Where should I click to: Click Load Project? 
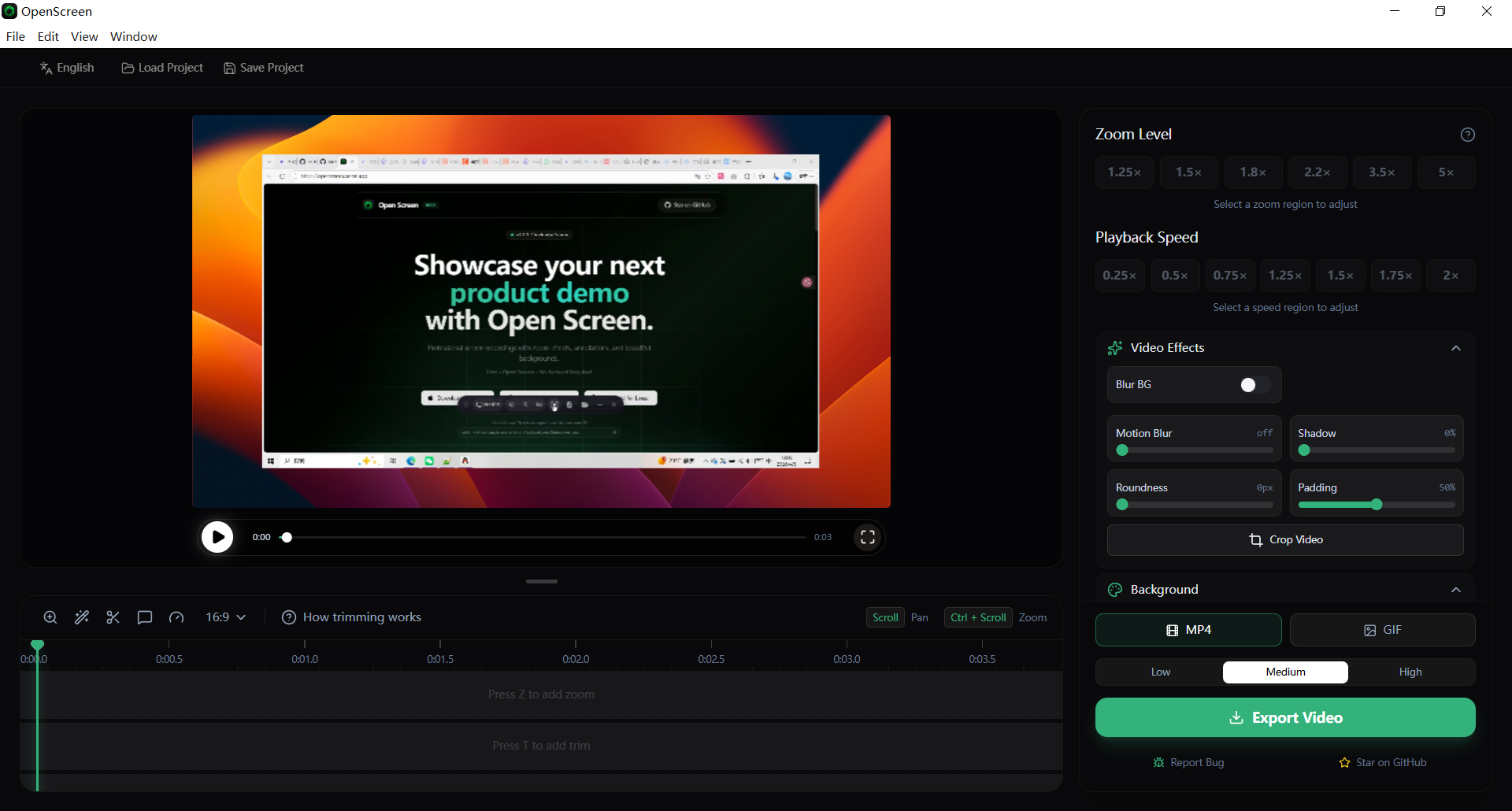[162, 68]
